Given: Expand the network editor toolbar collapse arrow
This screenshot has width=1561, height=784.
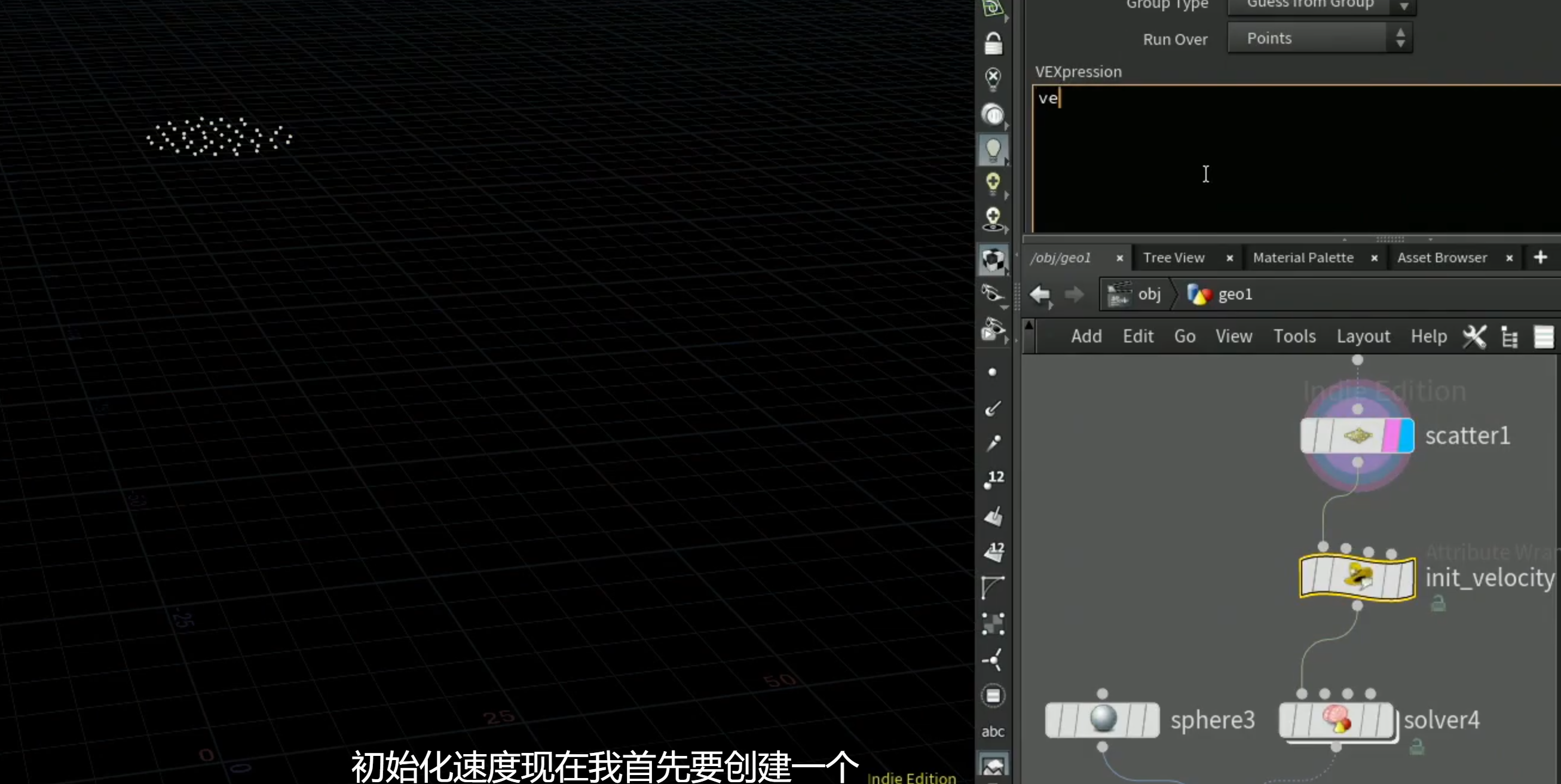Looking at the screenshot, I should (1029, 324).
